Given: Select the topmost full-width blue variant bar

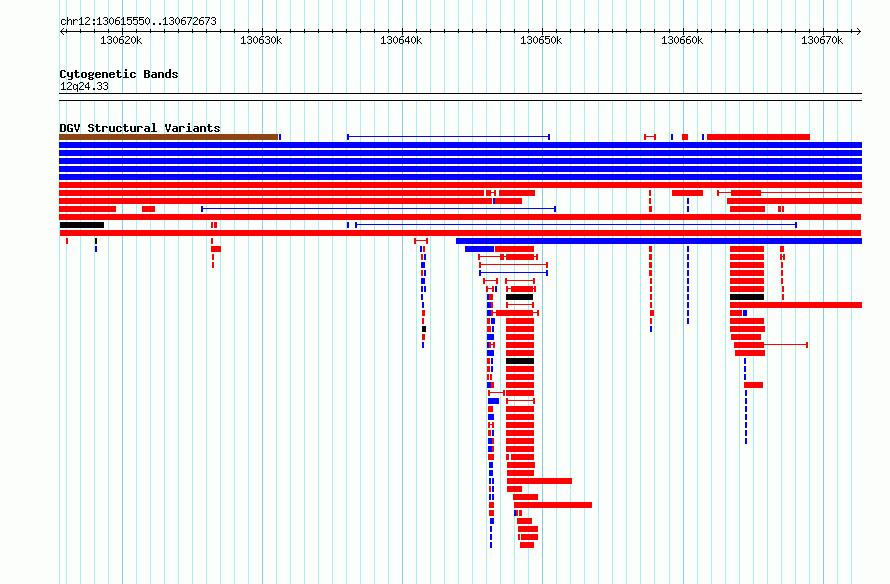Looking at the screenshot, I should (460, 145).
